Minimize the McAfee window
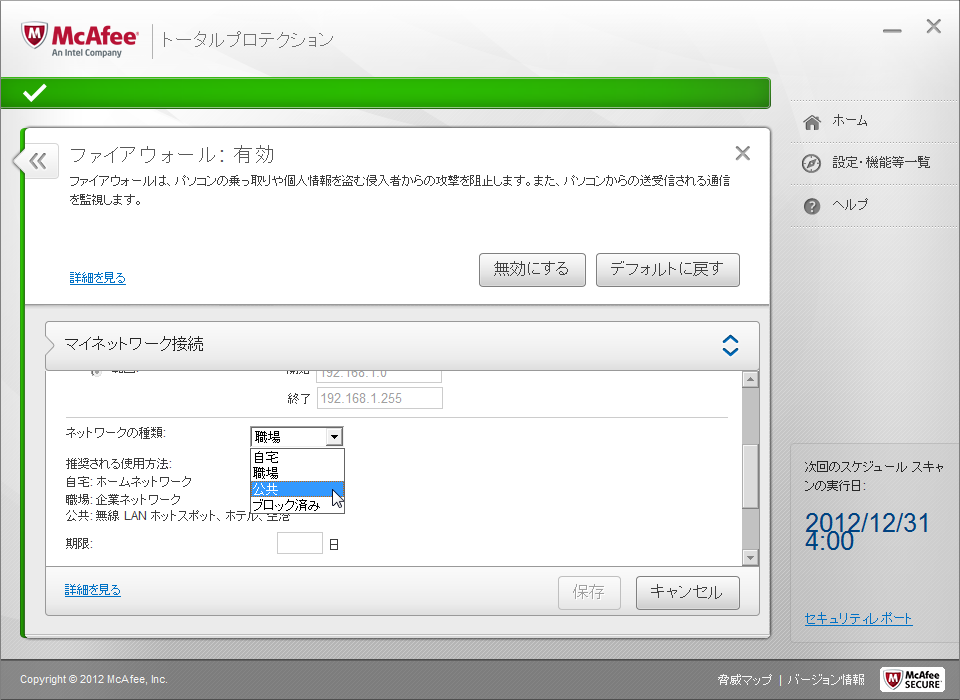 pos(892,30)
